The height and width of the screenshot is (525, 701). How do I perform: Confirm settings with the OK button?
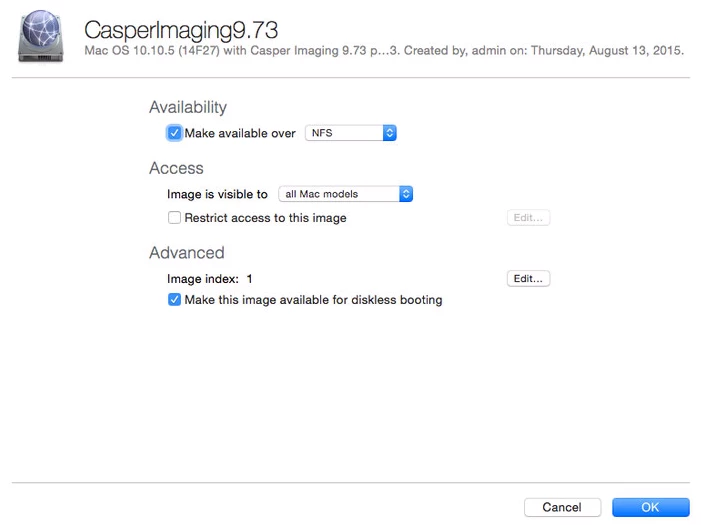[650, 507]
